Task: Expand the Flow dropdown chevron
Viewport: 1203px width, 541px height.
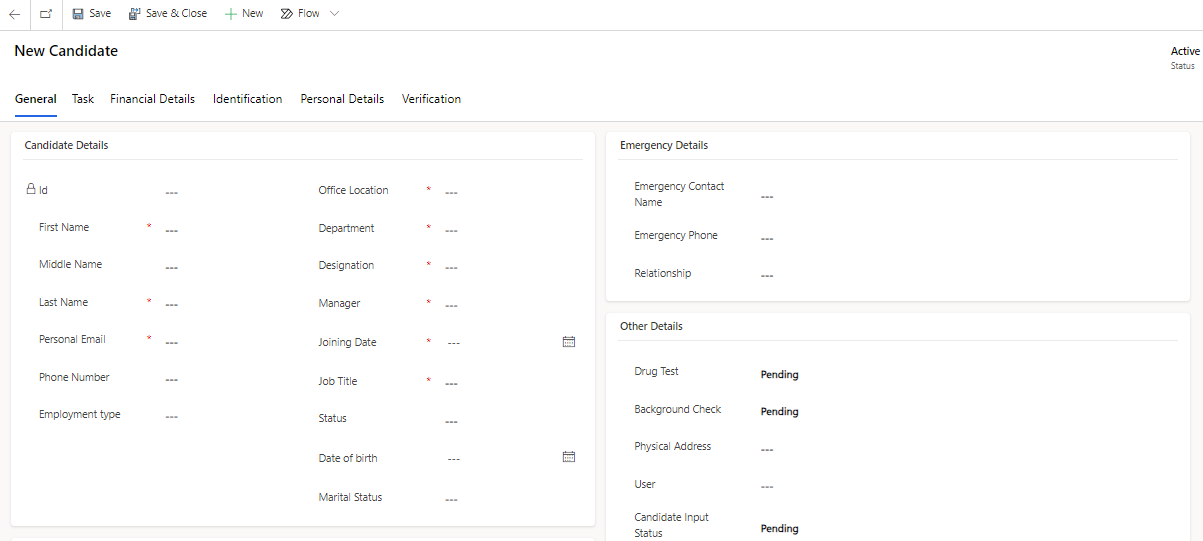Action: point(334,14)
